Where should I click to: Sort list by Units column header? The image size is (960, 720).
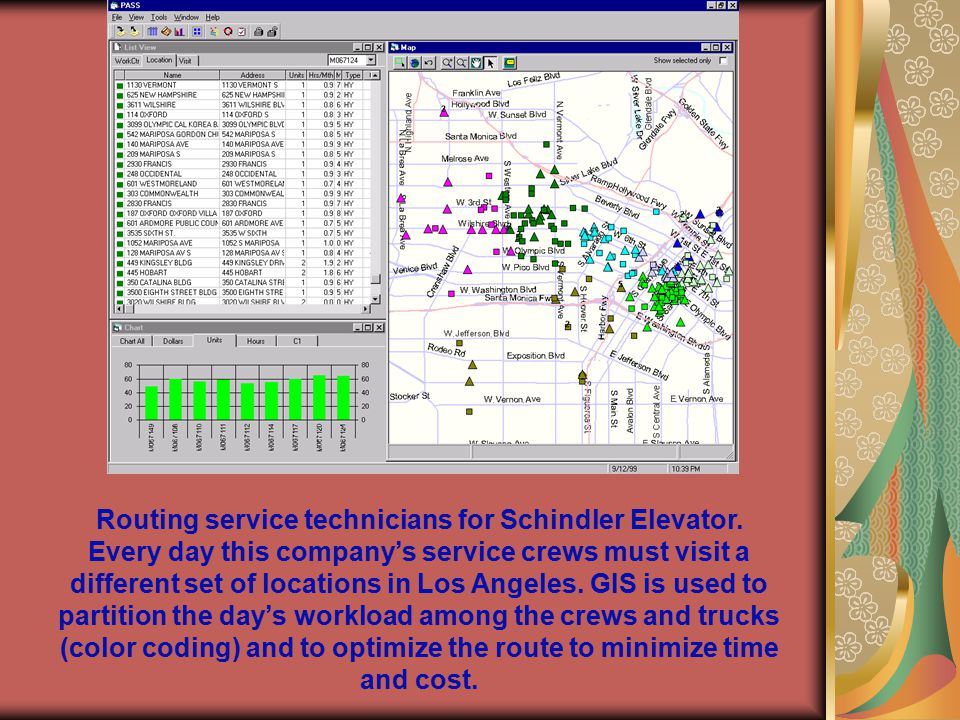296,75
